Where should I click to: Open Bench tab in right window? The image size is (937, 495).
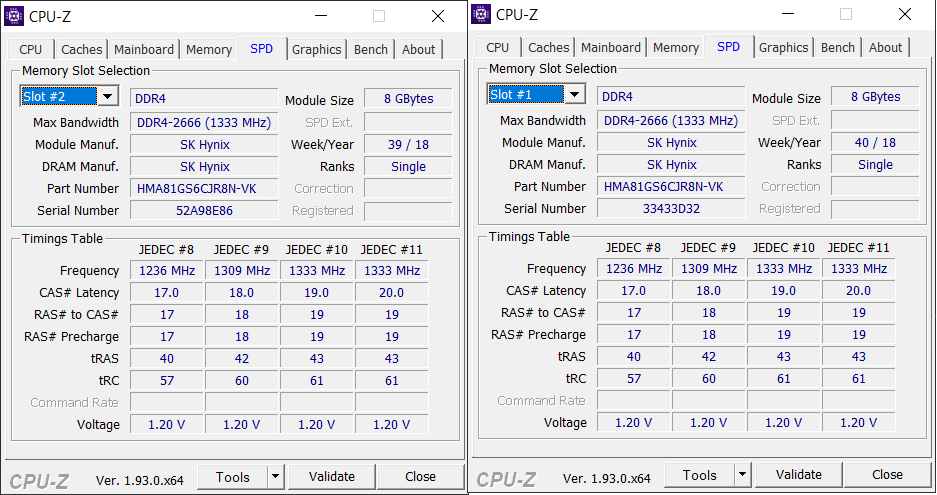[x=837, y=48]
